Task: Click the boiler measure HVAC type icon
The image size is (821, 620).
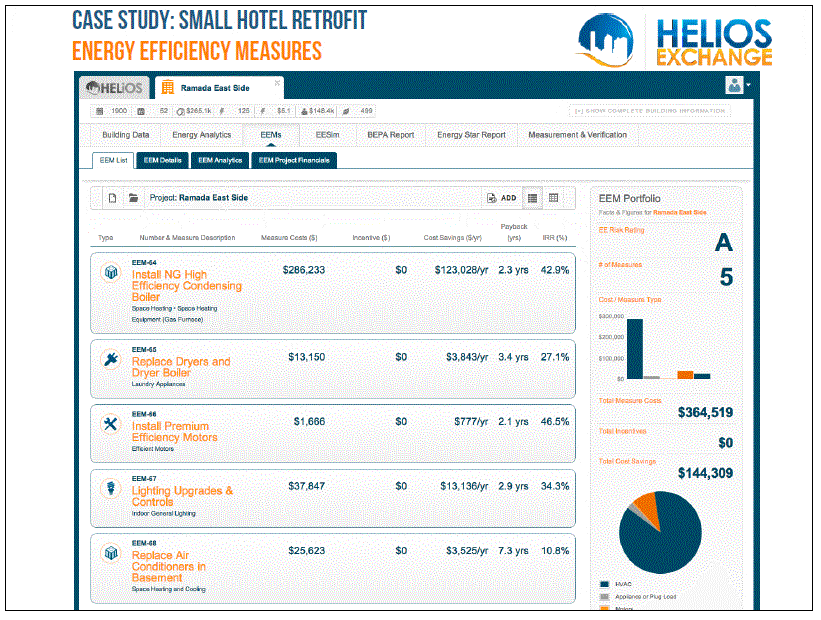Action: click(x=111, y=273)
